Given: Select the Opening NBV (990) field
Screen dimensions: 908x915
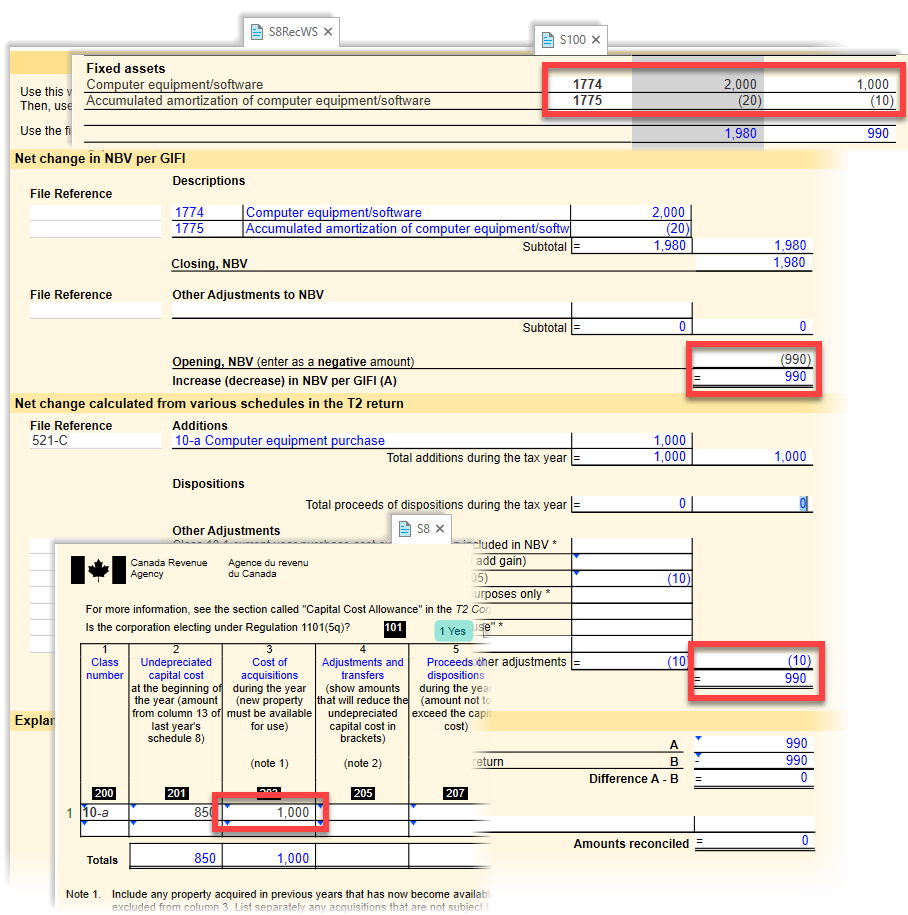Looking at the screenshot, I should (x=753, y=359).
